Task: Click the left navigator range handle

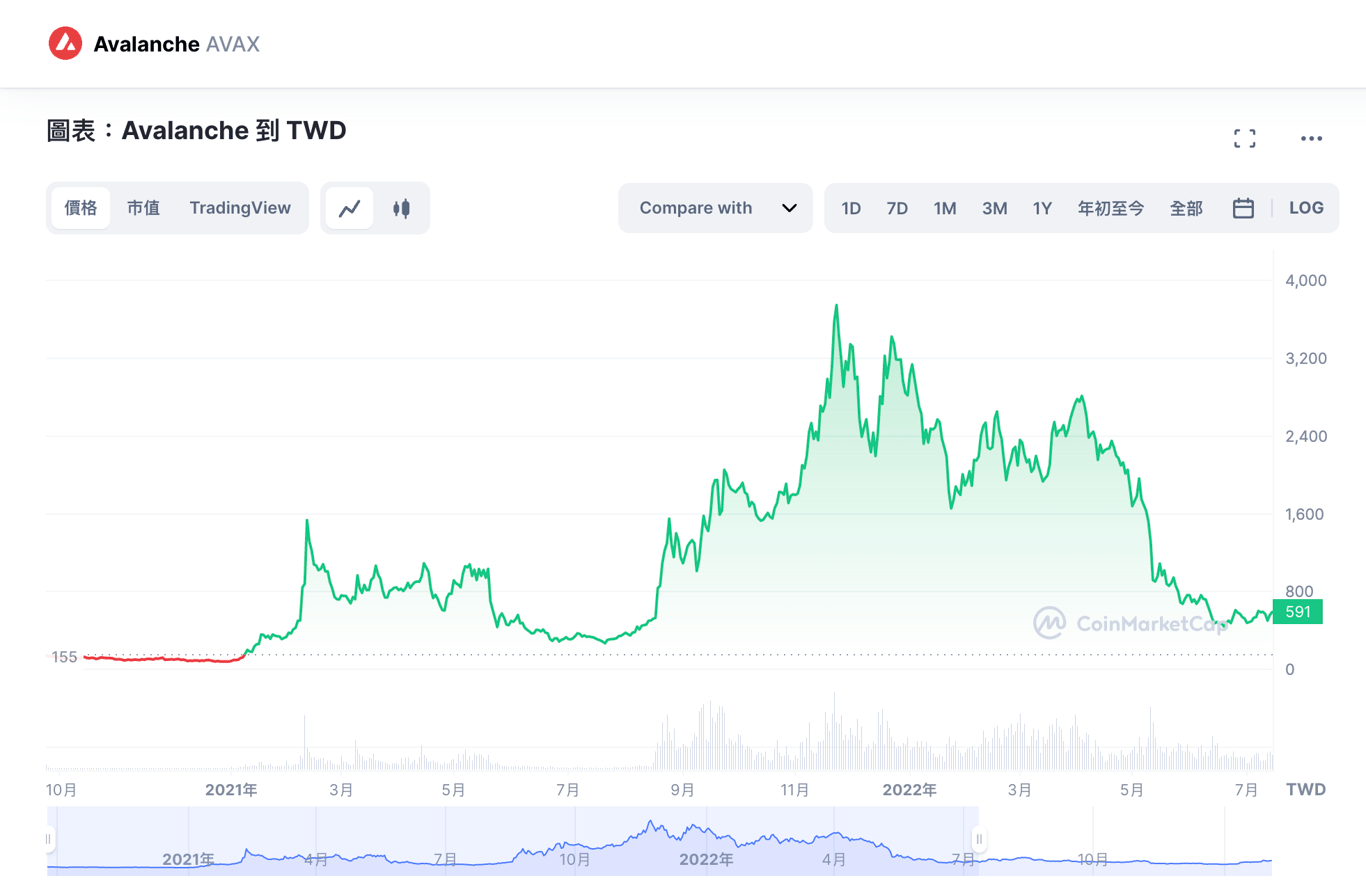Action: tap(49, 839)
